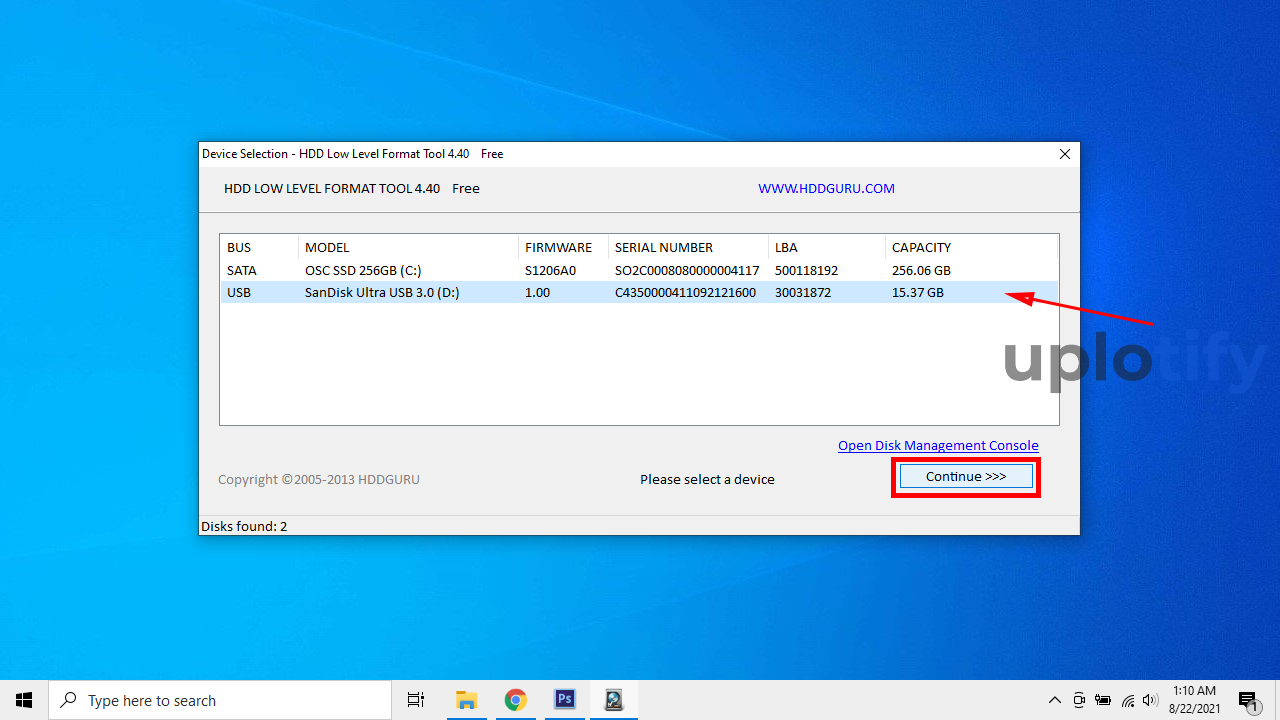The image size is (1280, 720).
Task: Click the BUS column header
Action: 259,247
